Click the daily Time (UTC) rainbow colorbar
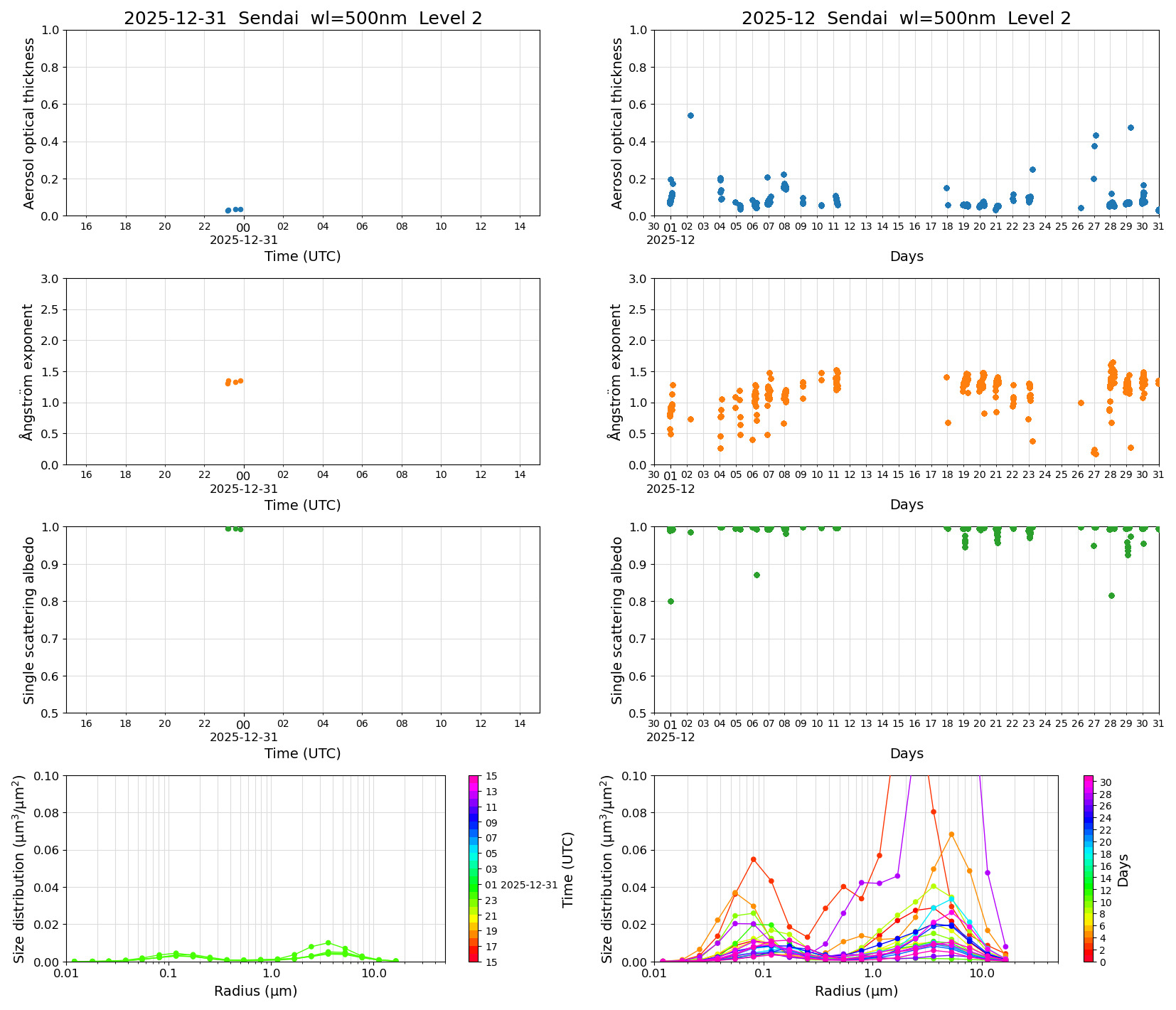 [x=474, y=868]
